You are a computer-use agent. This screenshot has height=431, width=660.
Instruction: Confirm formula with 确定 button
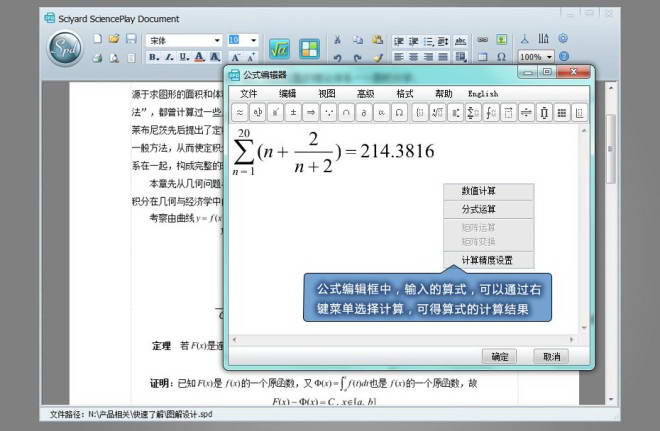[500, 357]
